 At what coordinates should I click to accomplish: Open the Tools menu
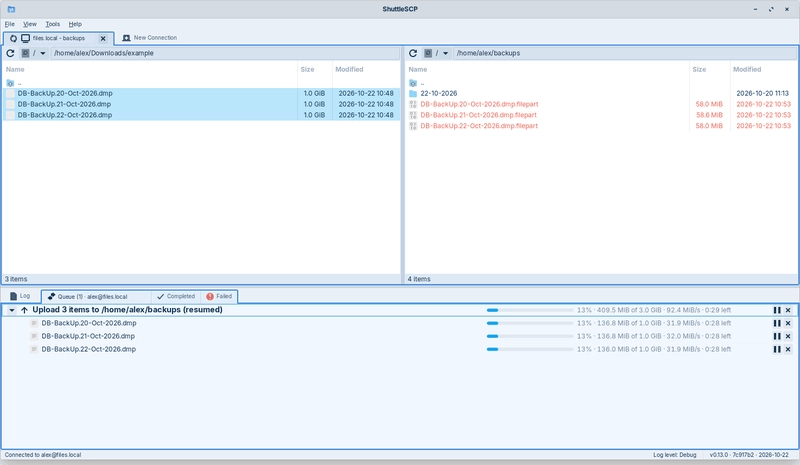point(53,24)
